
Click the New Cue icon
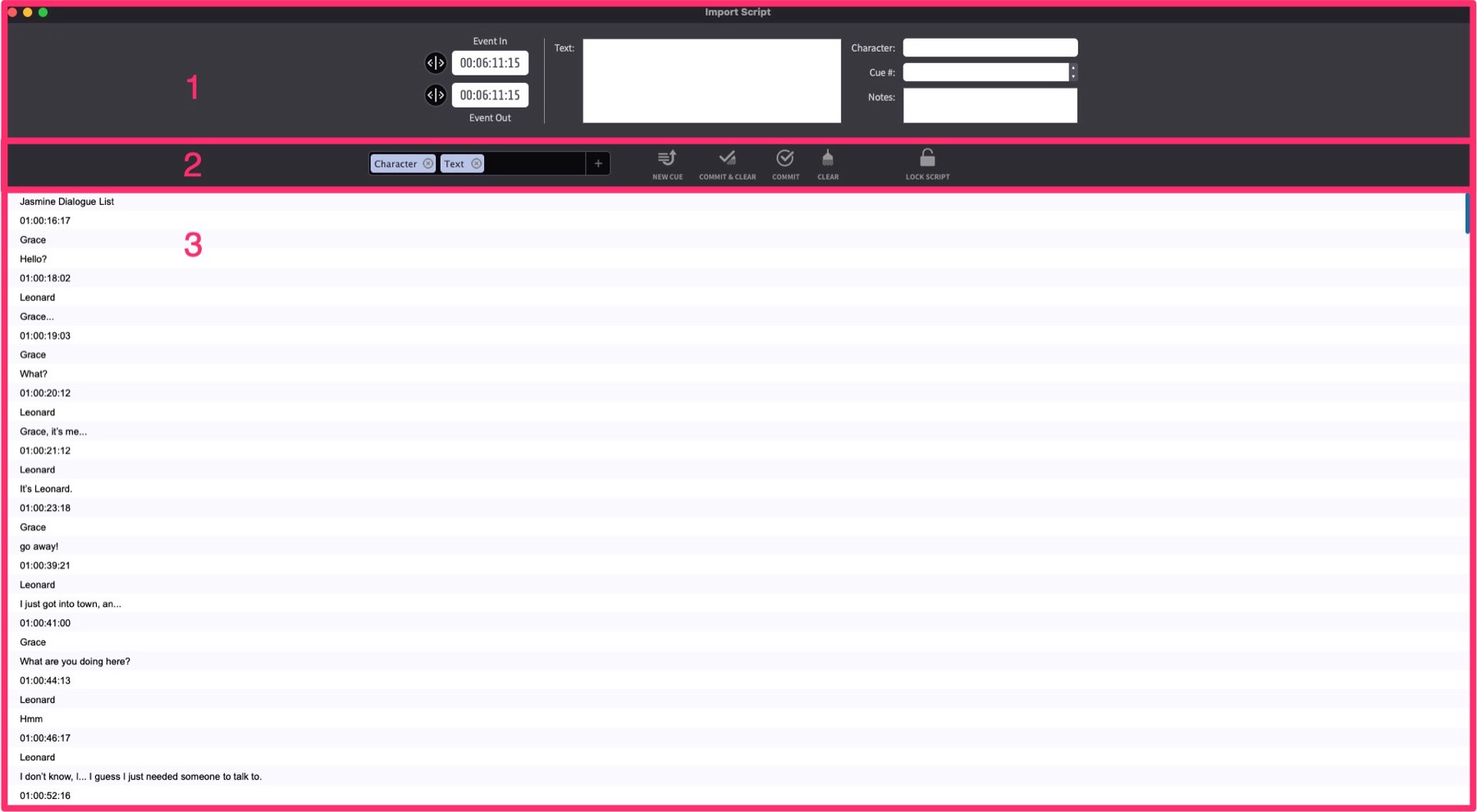click(x=667, y=157)
